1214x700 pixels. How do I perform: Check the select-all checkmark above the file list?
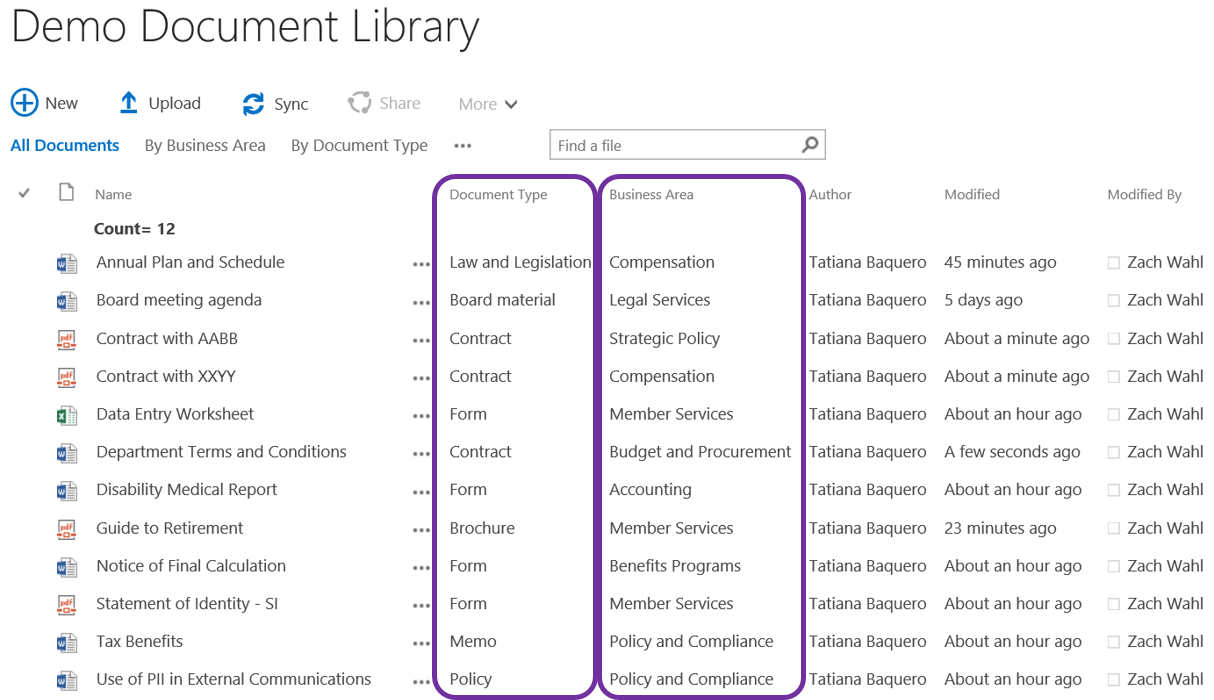(23, 193)
